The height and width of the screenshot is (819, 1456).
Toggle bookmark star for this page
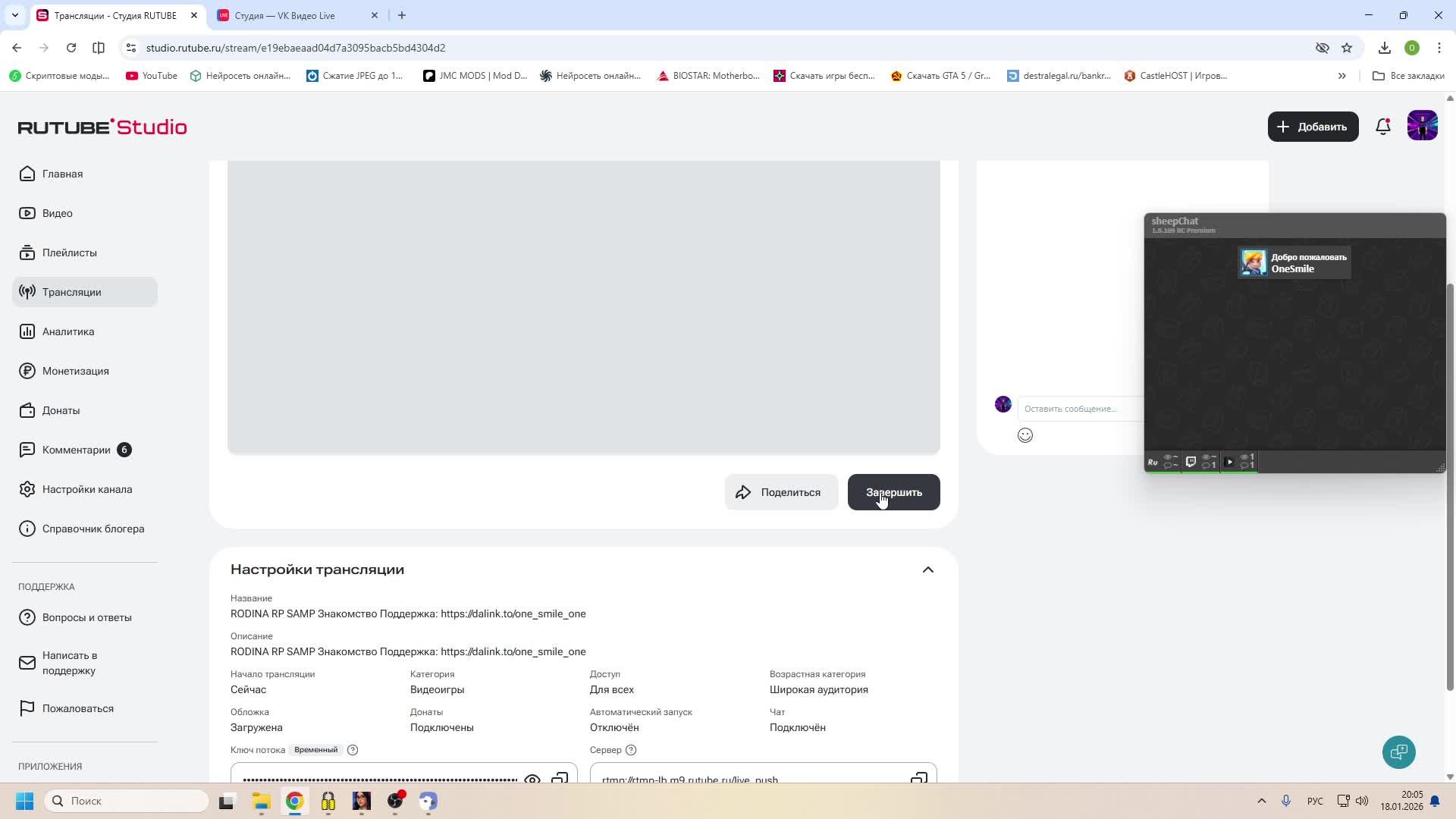click(1347, 48)
